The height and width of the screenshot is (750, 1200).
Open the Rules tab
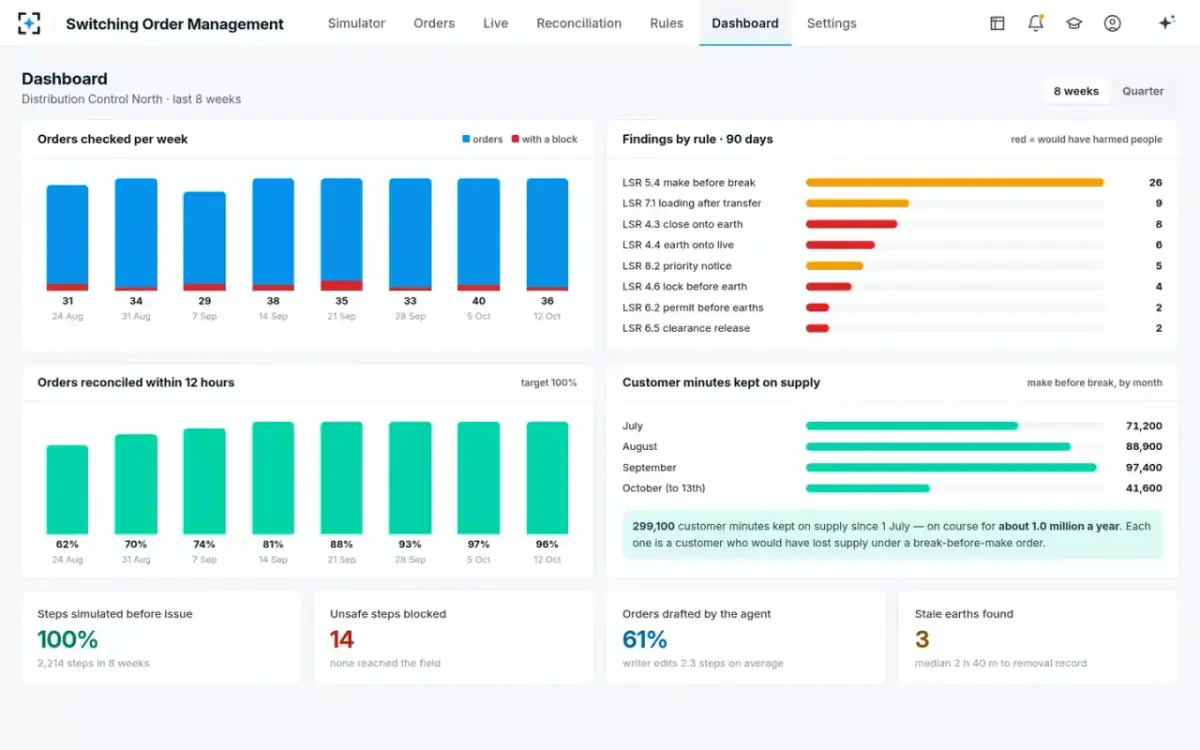(667, 23)
